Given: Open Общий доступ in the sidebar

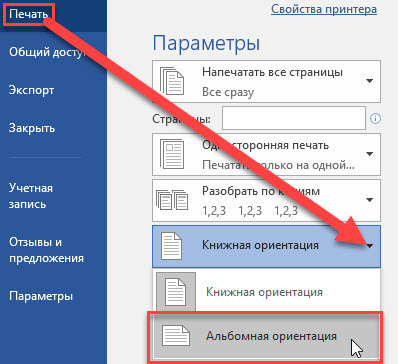Looking at the screenshot, I should tap(47, 52).
